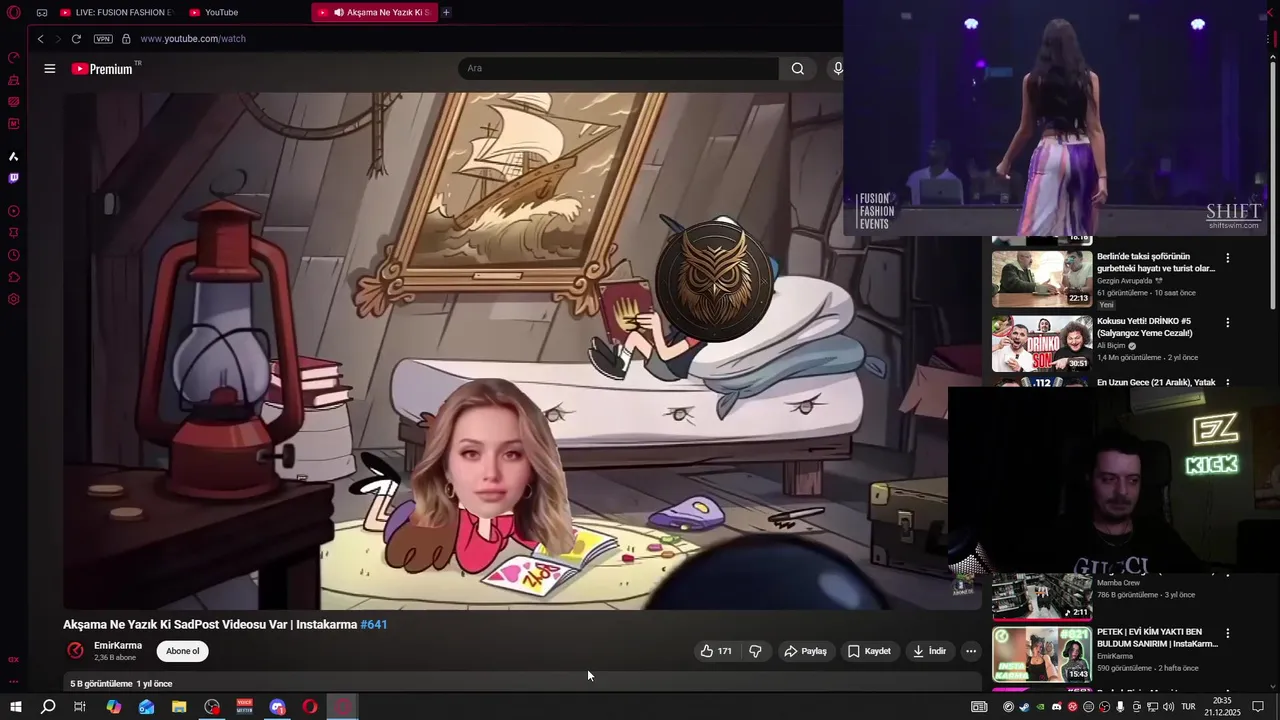Open options for Berlin taksi video
The height and width of the screenshot is (720, 1280).
coord(1227,258)
